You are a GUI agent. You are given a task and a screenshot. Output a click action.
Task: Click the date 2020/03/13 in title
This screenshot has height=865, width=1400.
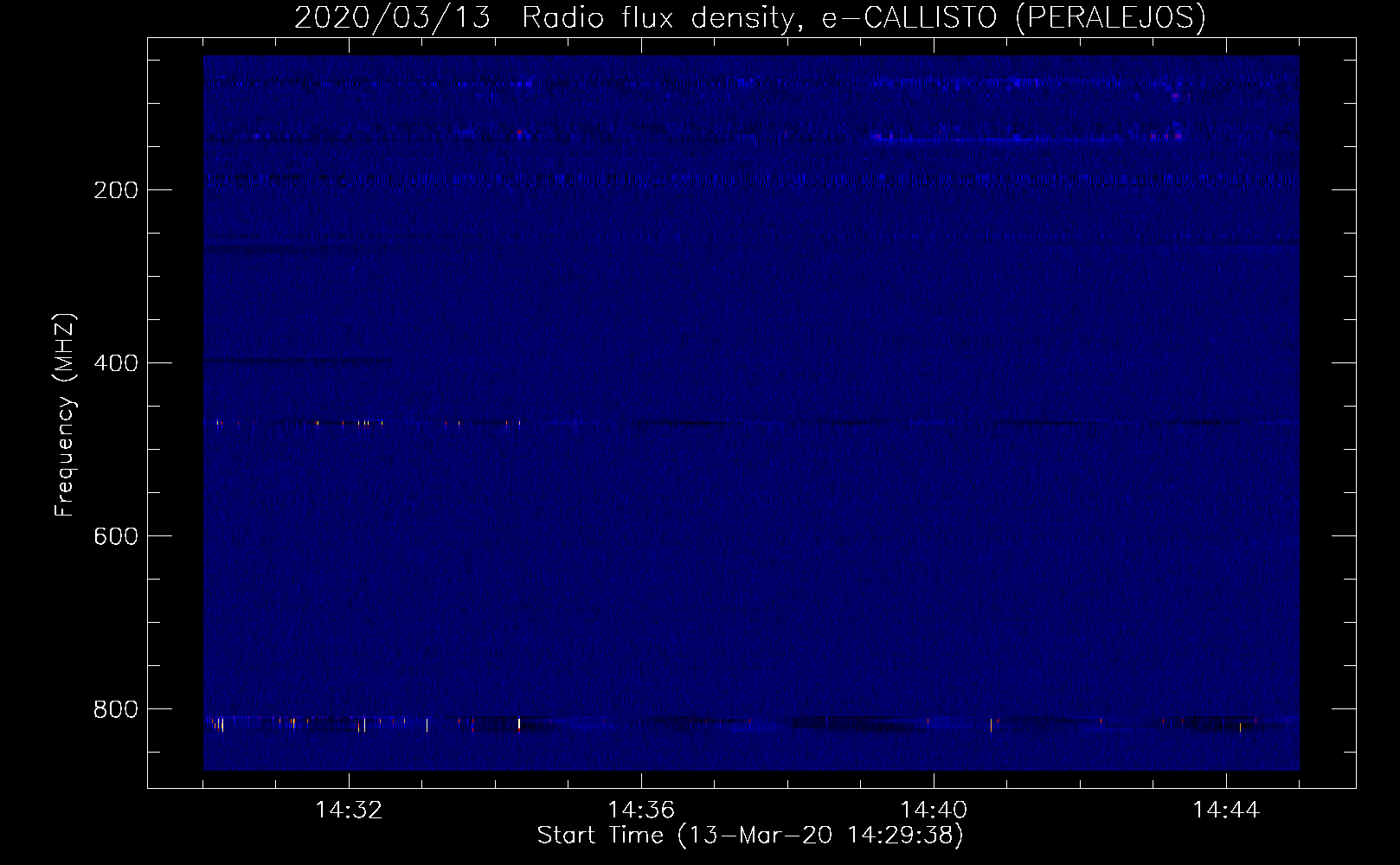(x=393, y=17)
